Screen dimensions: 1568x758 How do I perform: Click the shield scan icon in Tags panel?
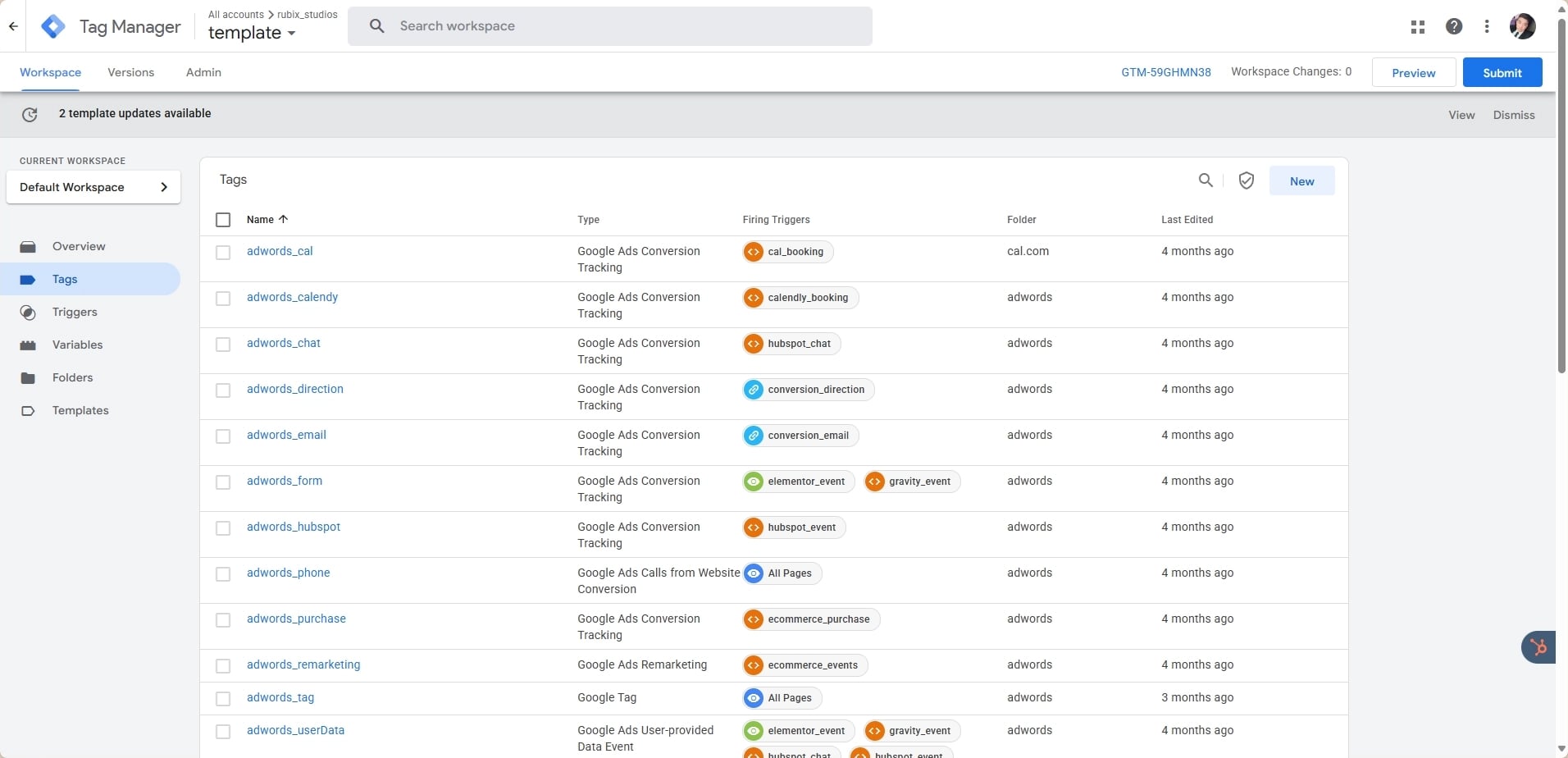[x=1246, y=180]
